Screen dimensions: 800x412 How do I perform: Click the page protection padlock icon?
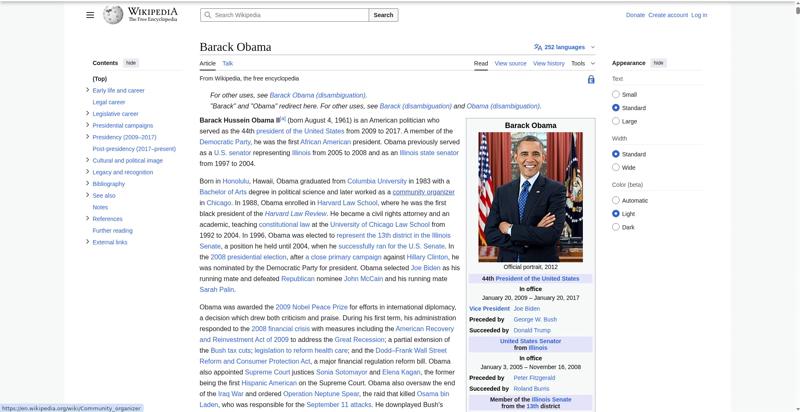[591, 79]
